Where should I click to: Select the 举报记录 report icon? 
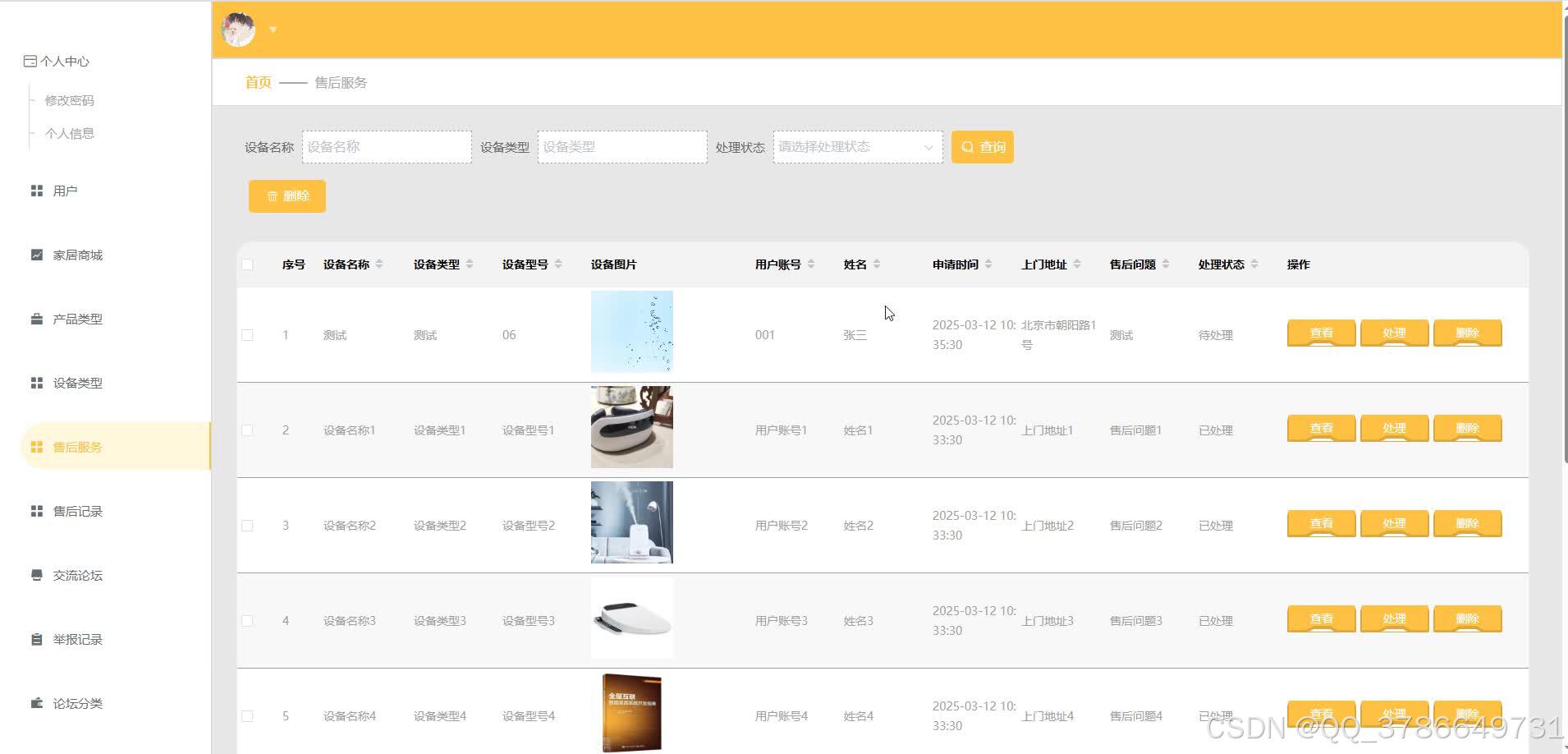click(36, 639)
